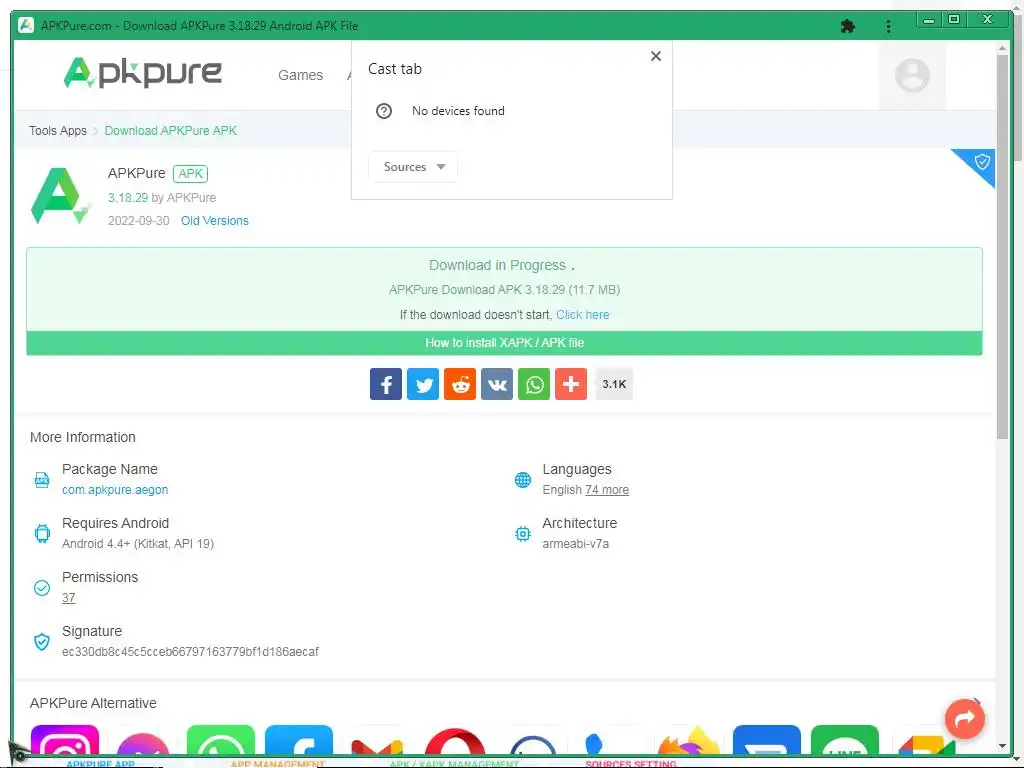The height and width of the screenshot is (768, 1024).
Task: Open the Games menu
Action: (x=300, y=75)
